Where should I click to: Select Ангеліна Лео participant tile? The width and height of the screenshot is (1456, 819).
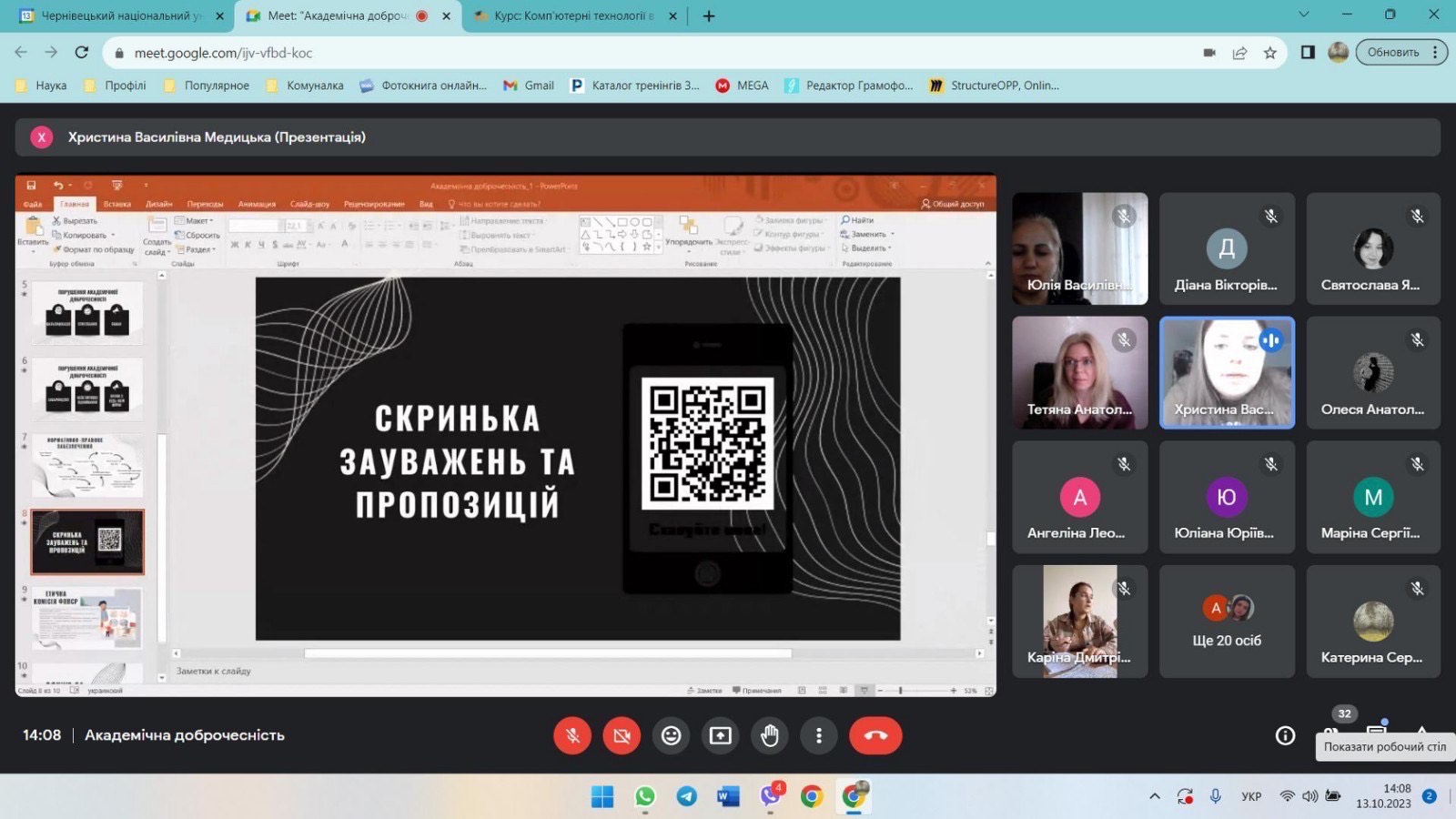click(x=1080, y=497)
